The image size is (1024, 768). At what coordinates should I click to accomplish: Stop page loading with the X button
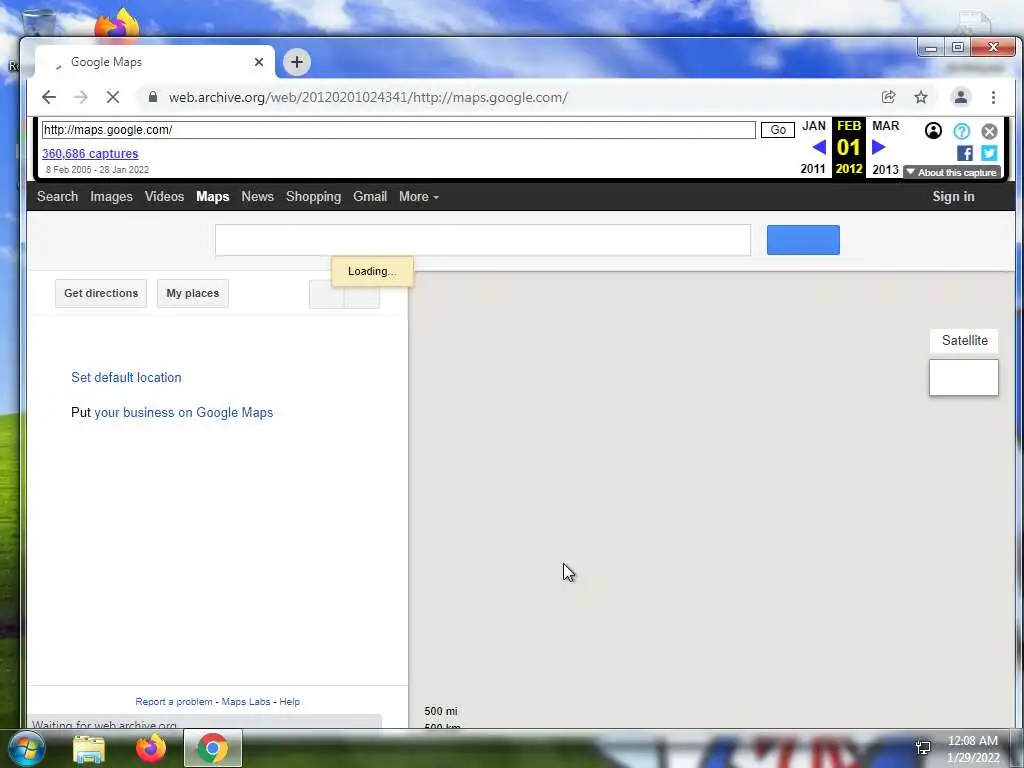[x=113, y=97]
